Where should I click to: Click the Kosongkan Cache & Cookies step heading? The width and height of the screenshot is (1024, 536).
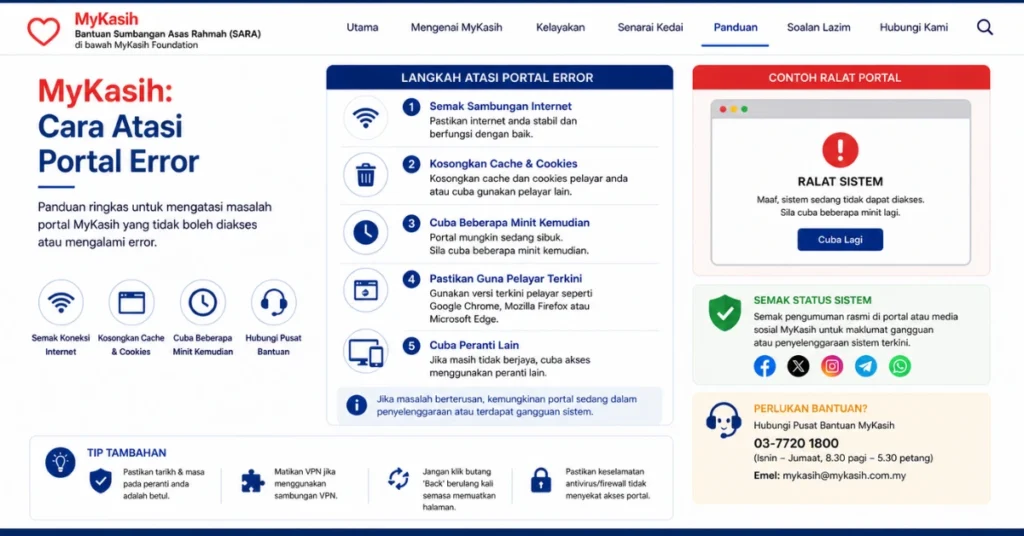point(504,164)
